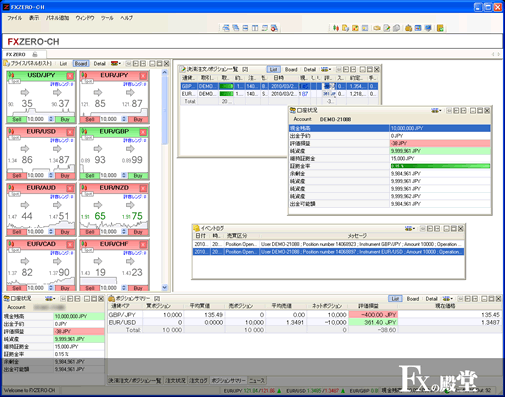This screenshot has width=505, height=397.
Task: Click the red-circle window icon in the toolbar
Action: pyautogui.click(x=274, y=28)
